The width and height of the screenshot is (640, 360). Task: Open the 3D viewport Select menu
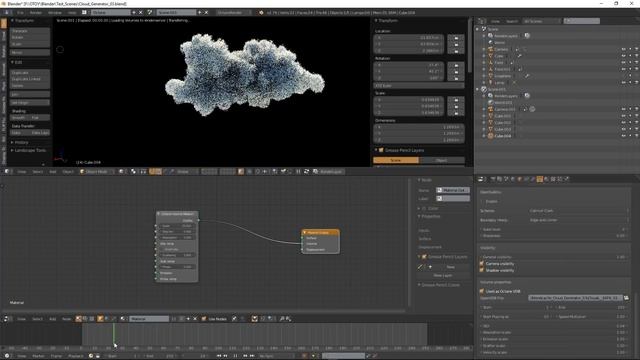38,172
